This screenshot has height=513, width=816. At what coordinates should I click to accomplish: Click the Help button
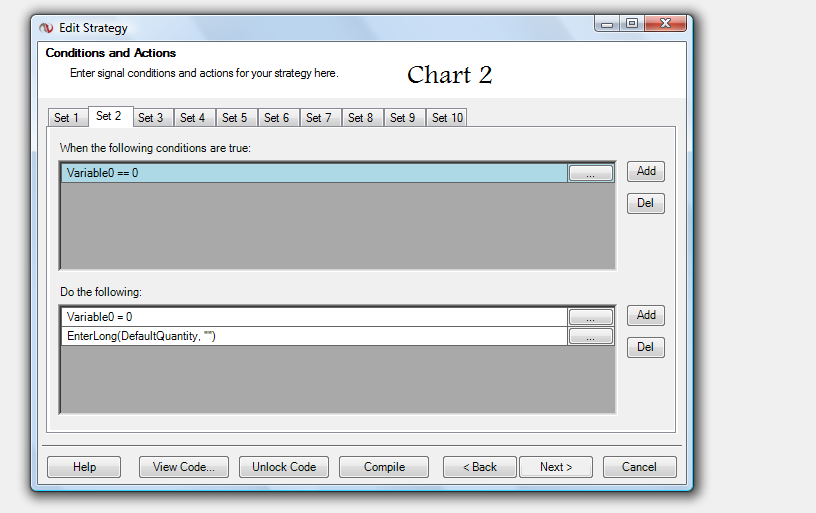pos(84,467)
